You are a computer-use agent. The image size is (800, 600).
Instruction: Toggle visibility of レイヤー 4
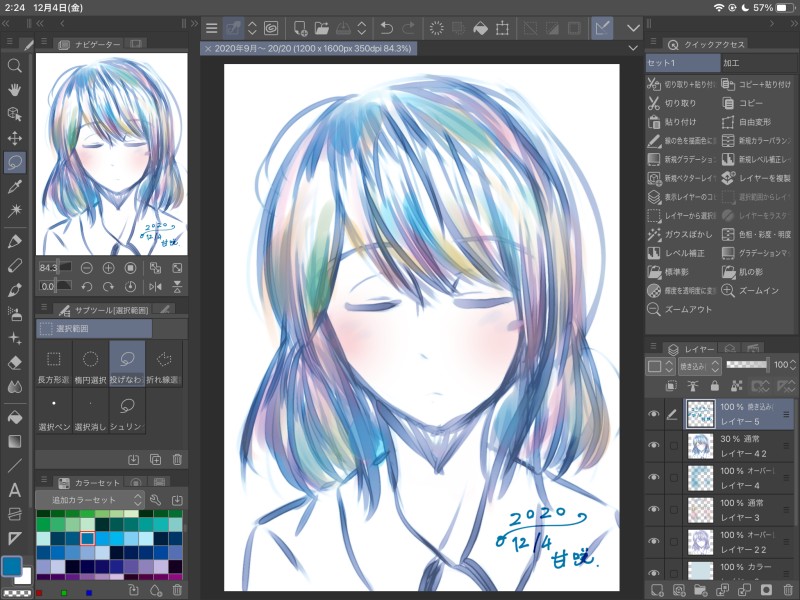654,478
